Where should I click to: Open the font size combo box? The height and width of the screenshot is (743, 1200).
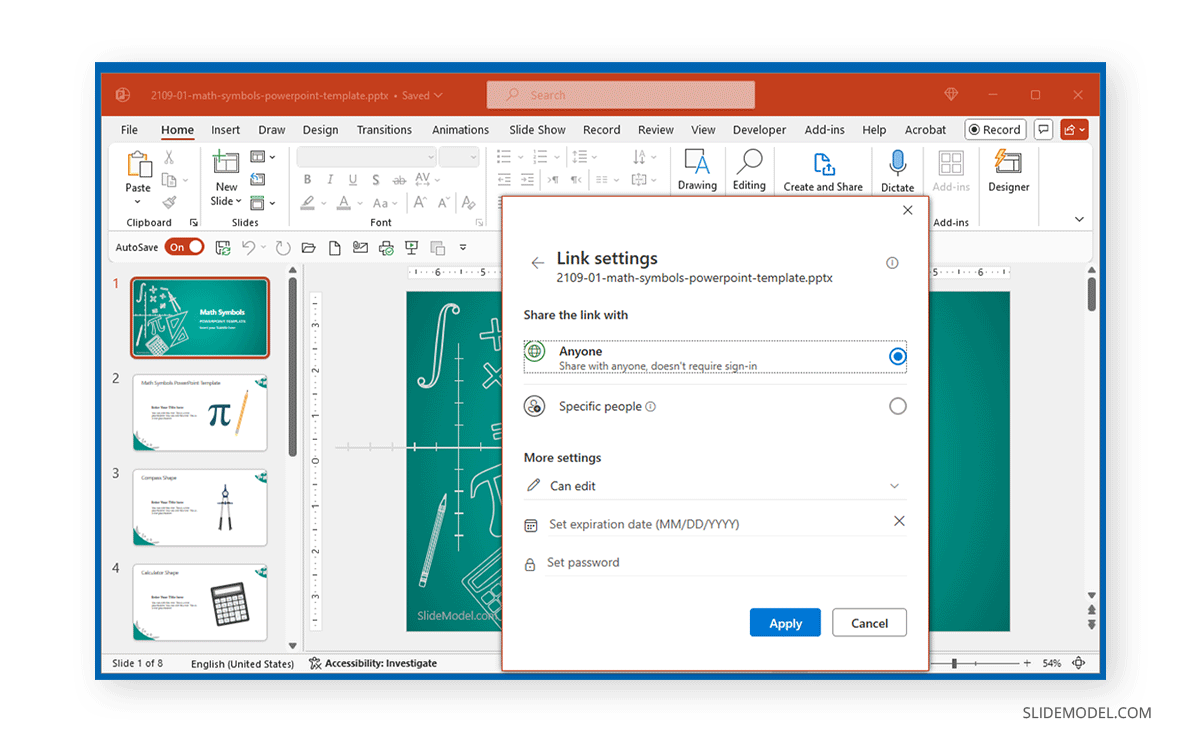(x=459, y=157)
